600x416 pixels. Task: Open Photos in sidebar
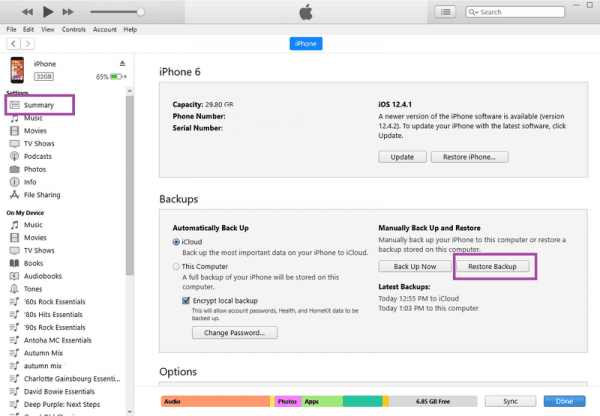35,169
